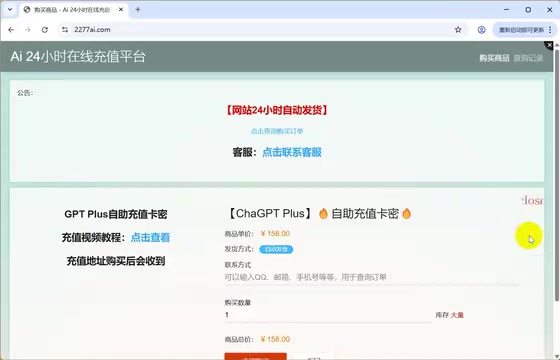Close the 购买商品 browser tab

(121, 10)
